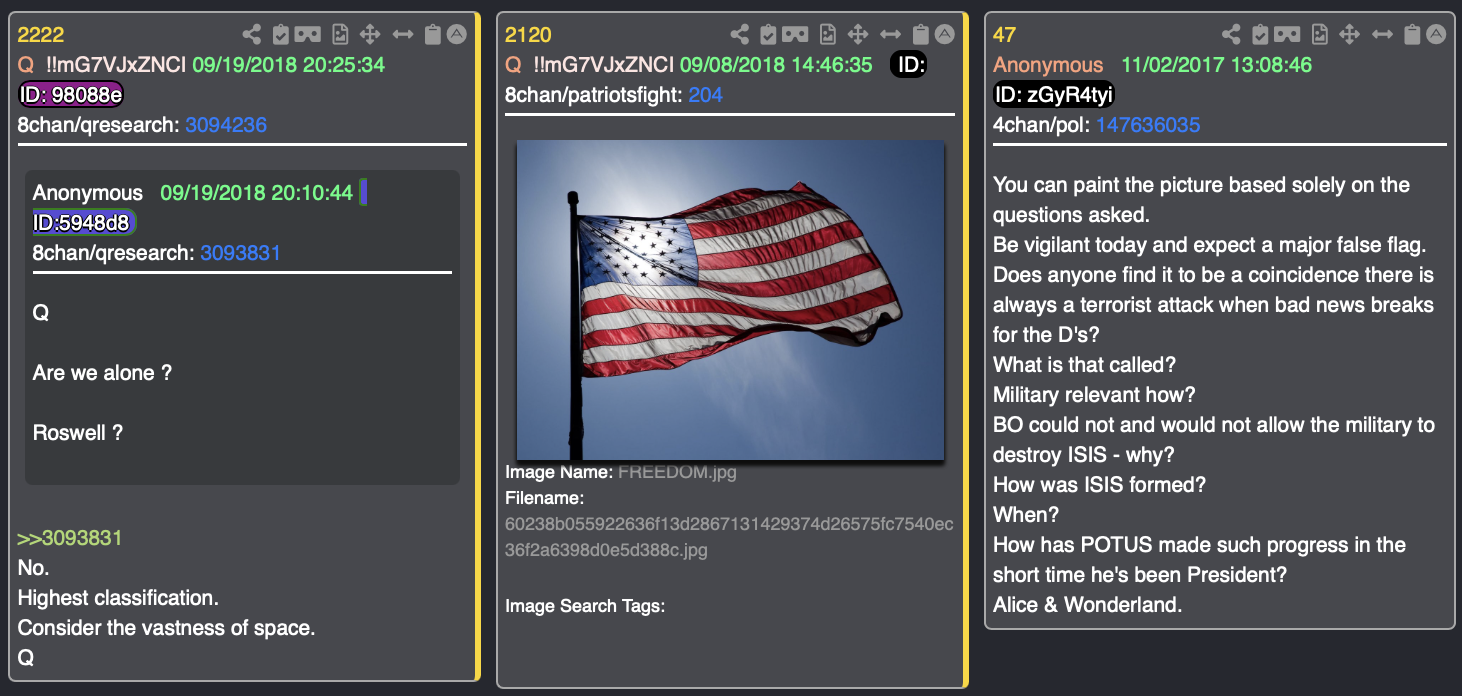This screenshot has width=1462, height=696.
Task: Collapse post 2120 with the circled up-arrow
Action: coord(944,35)
